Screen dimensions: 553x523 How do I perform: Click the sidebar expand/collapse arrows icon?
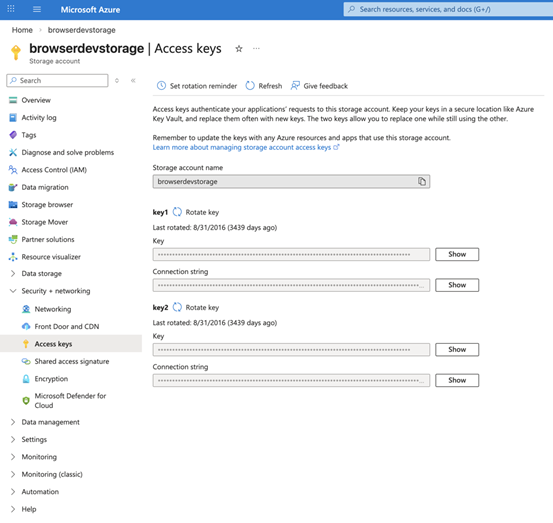pyautogui.click(x=117, y=80)
